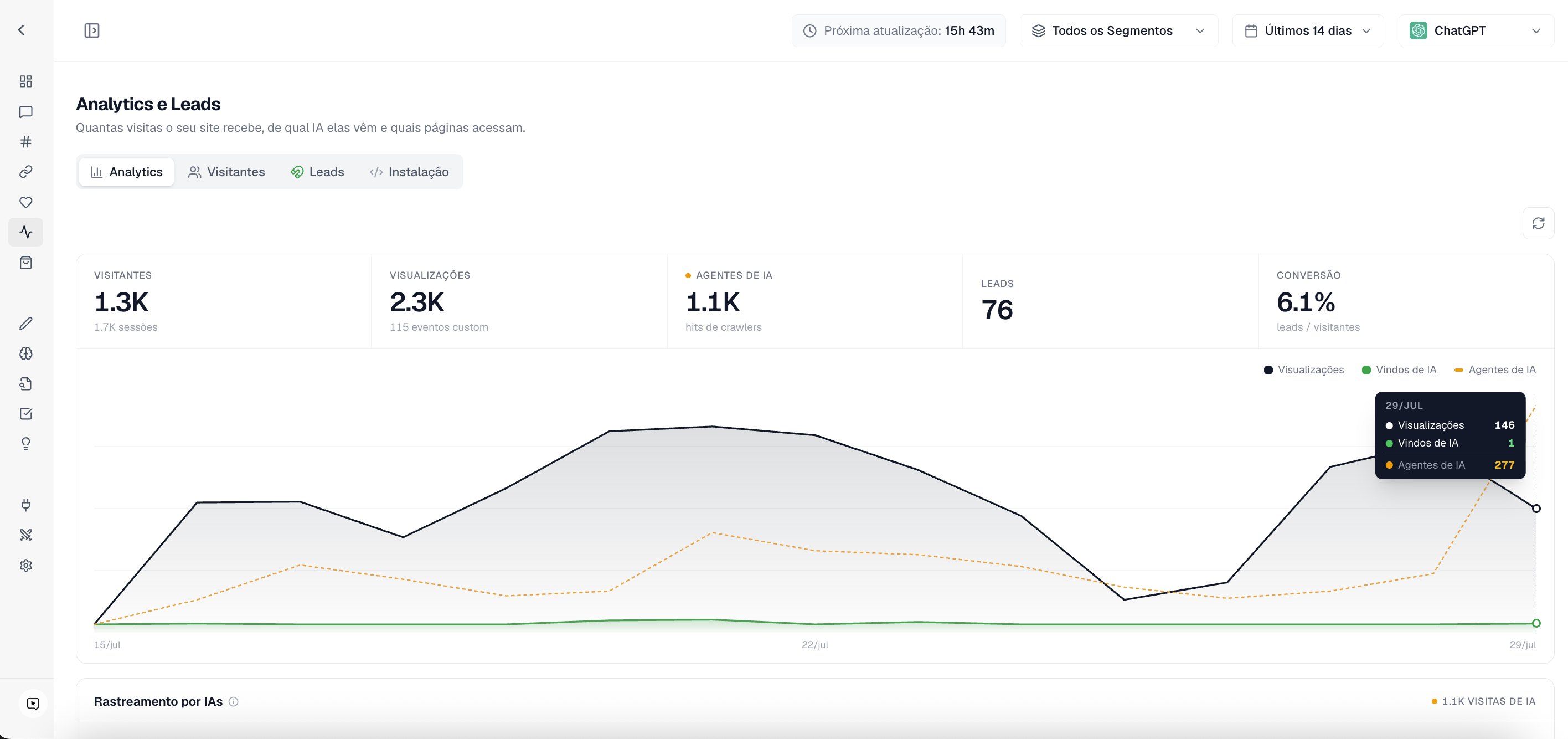Click info icon beside Rastreamento por IAs

[234, 702]
